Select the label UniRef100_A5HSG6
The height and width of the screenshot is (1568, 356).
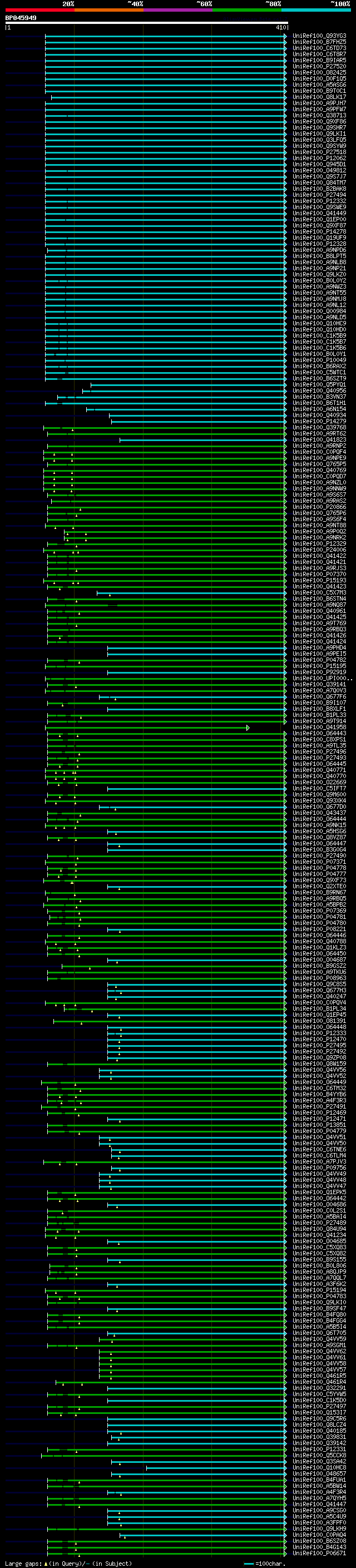click(319, 831)
